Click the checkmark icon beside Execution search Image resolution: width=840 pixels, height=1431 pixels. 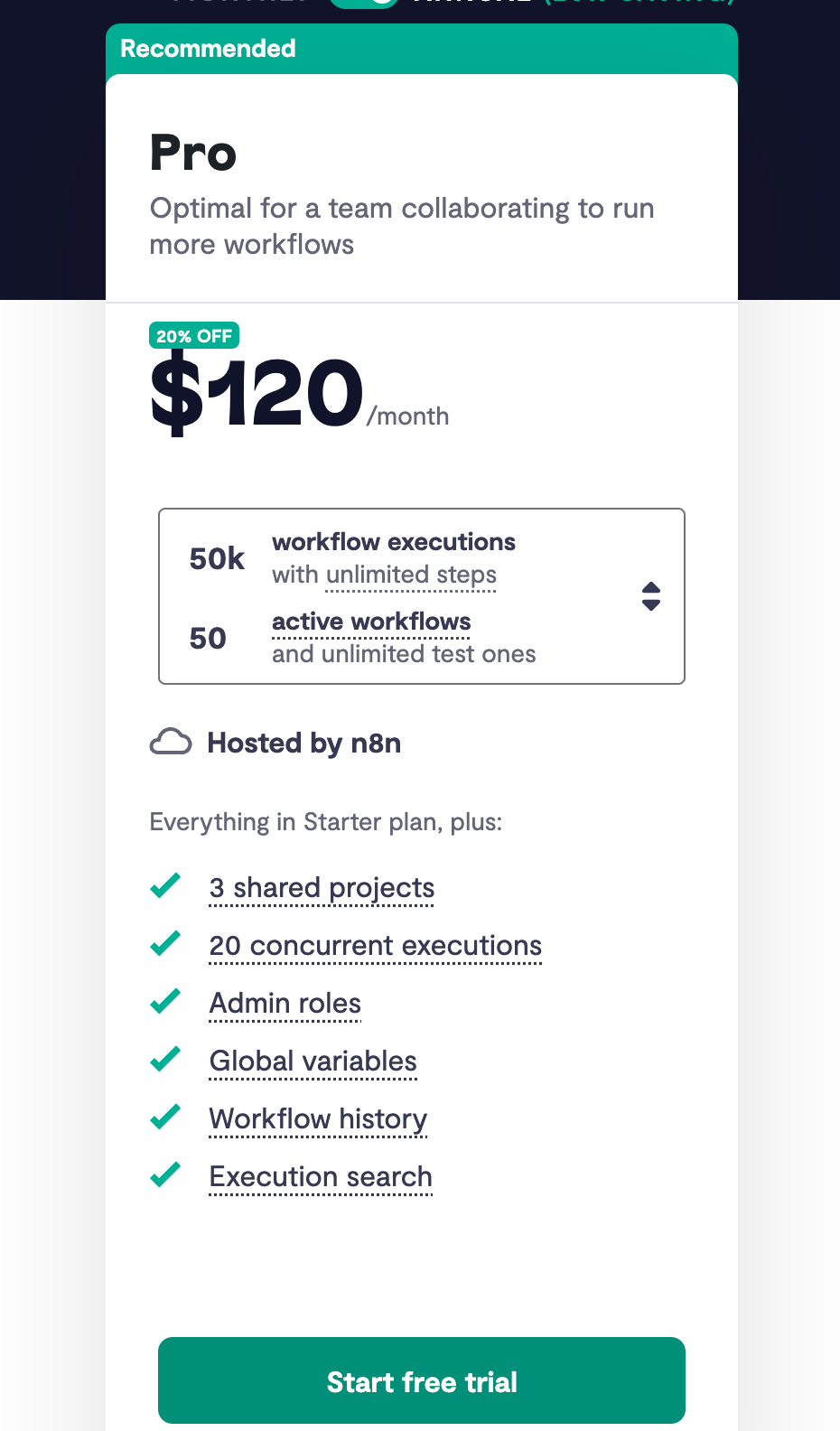click(x=165, y=1174)
